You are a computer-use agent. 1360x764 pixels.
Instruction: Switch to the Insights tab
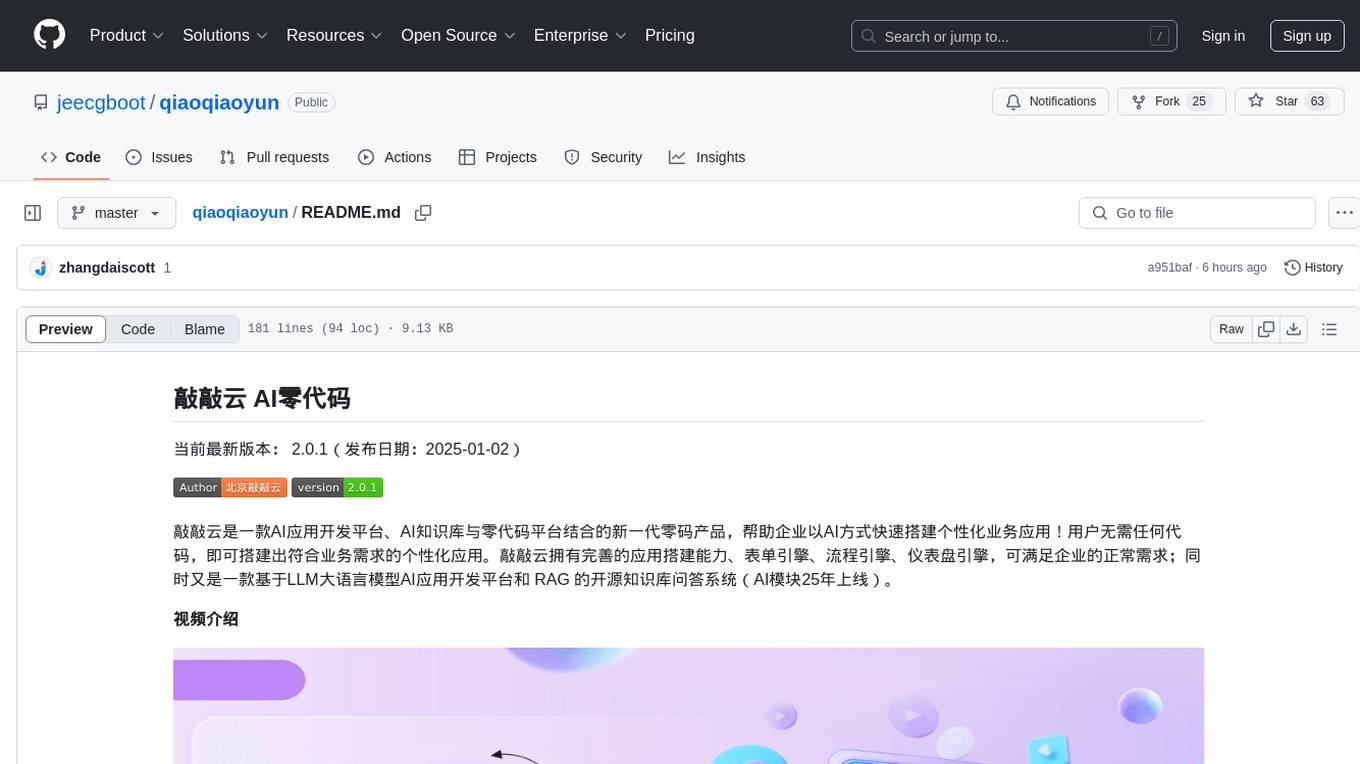(x=707, y=157)
